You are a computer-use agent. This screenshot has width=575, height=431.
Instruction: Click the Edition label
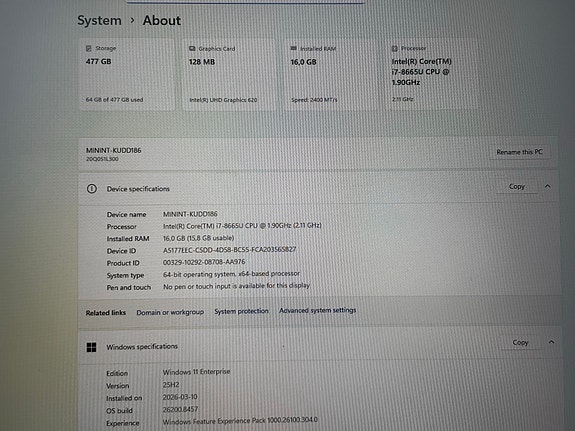(117, 373)
